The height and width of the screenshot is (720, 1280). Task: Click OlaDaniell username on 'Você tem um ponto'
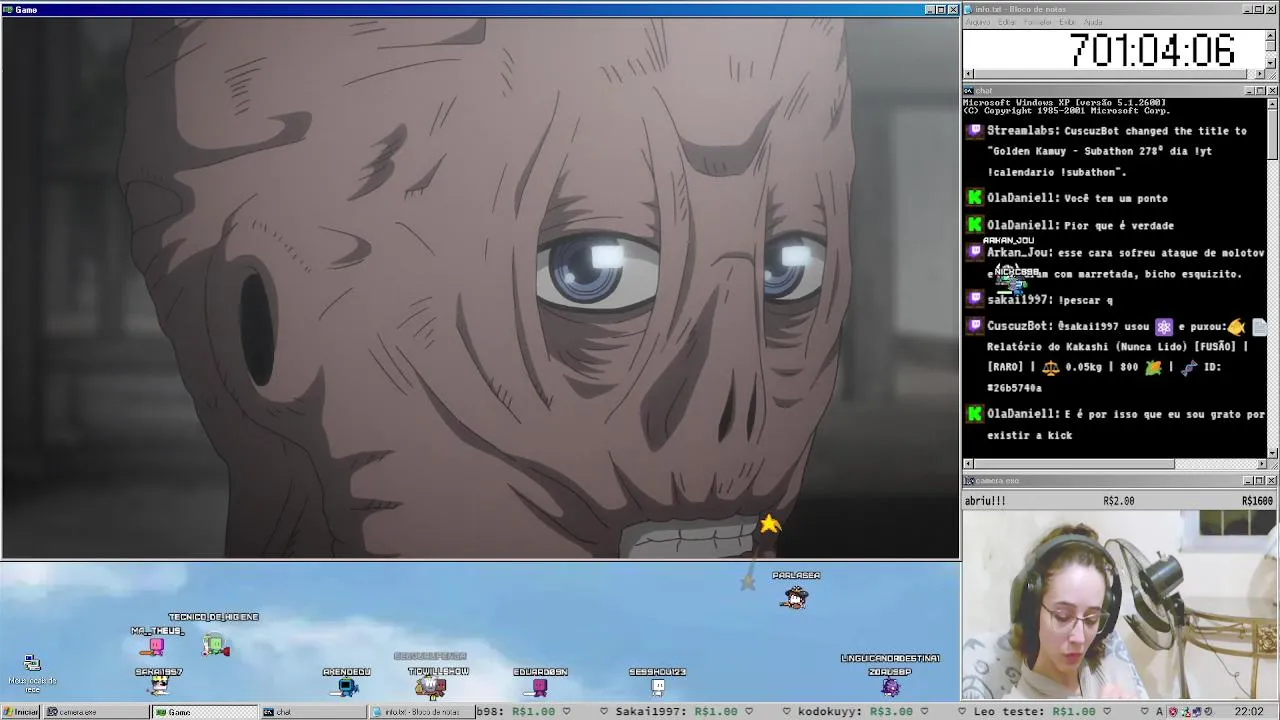click(x=1023, y=198)
